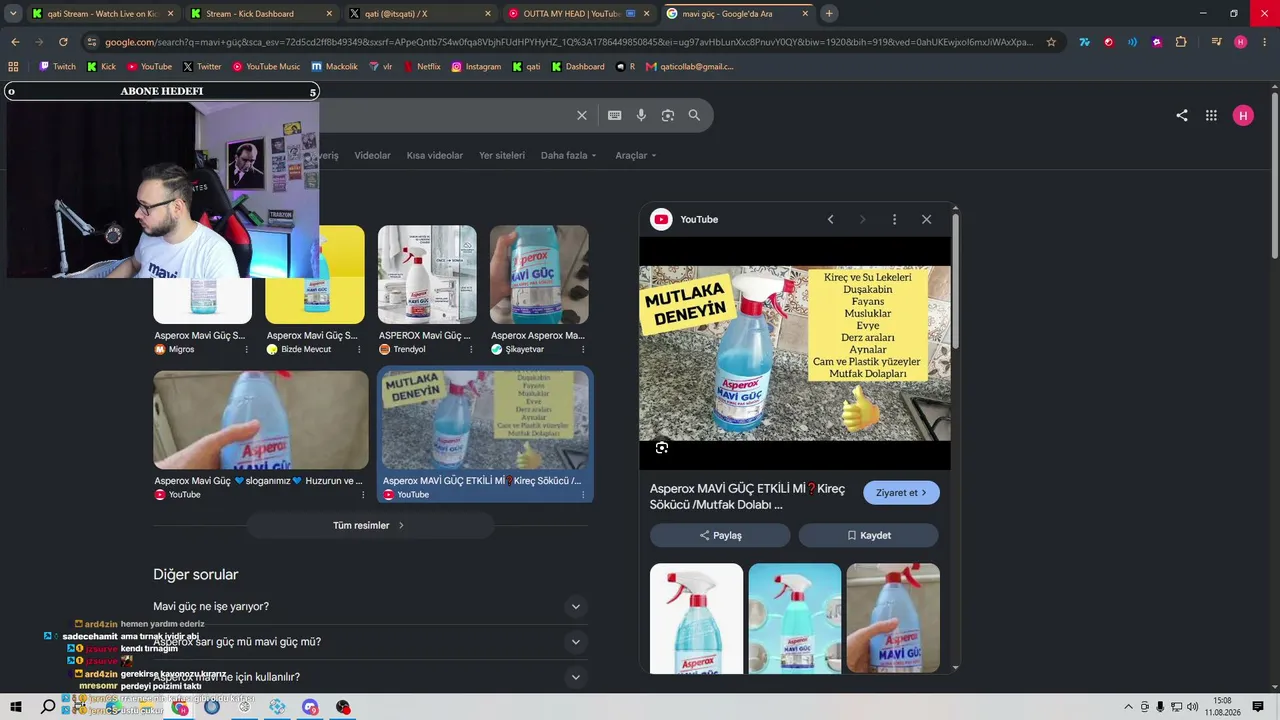Search inside preview image with Lens icon
The width and height of the screenshot is (1280, 720).
(662, 447)
